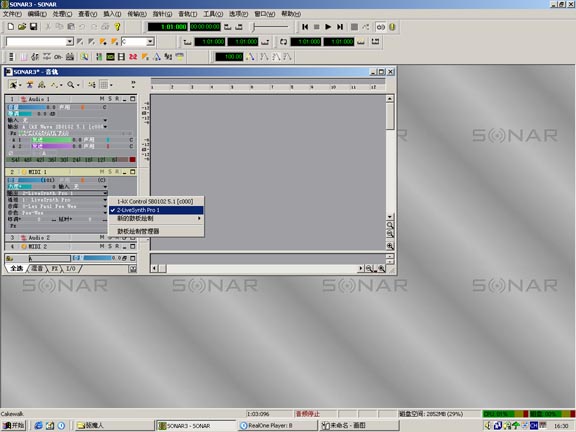Click the Windows Start button
Image resolution: width=576 pixels, height=432 pixels.
coord(14,425)
